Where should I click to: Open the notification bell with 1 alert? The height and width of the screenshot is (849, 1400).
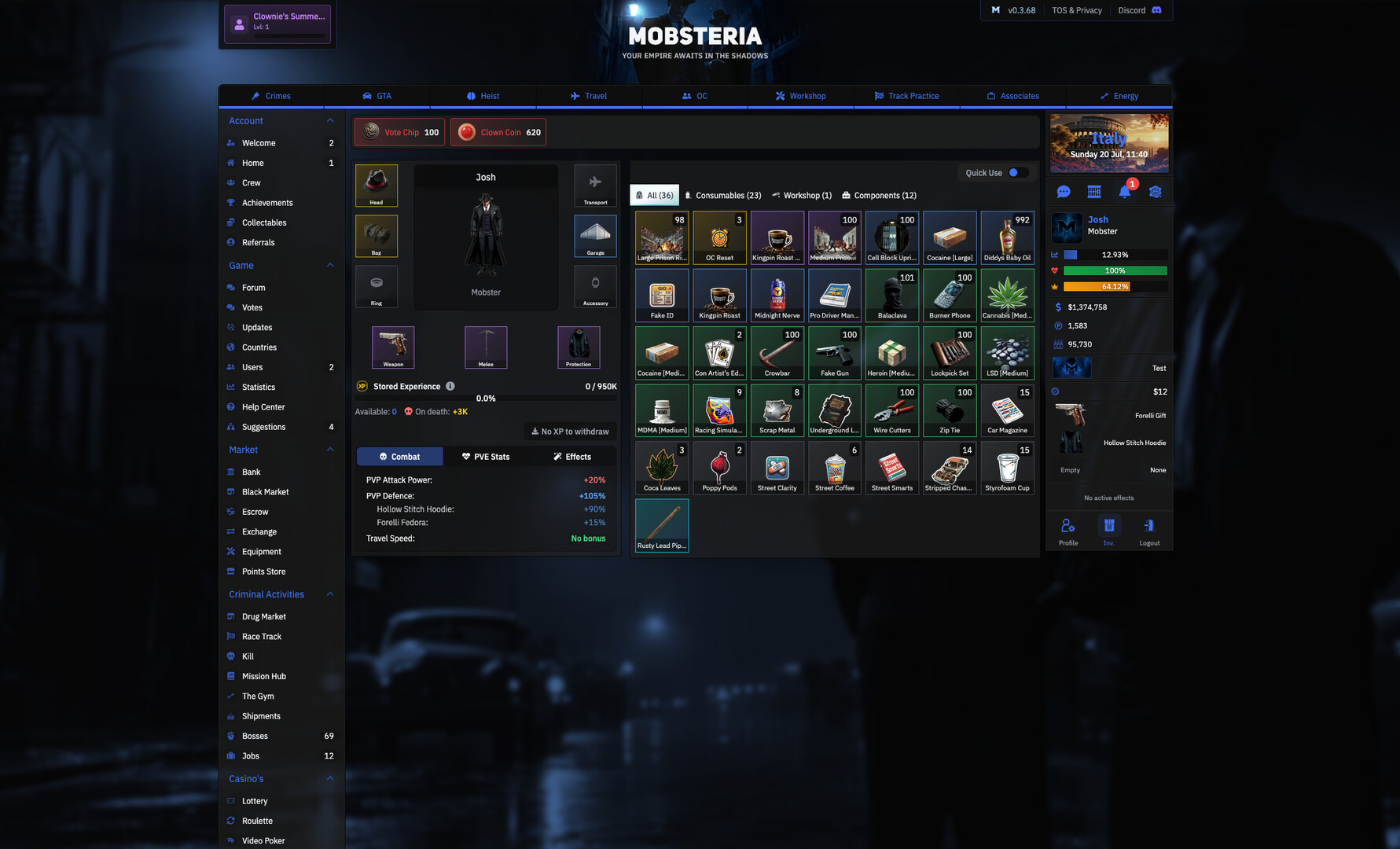click(x=1124, y=191)
